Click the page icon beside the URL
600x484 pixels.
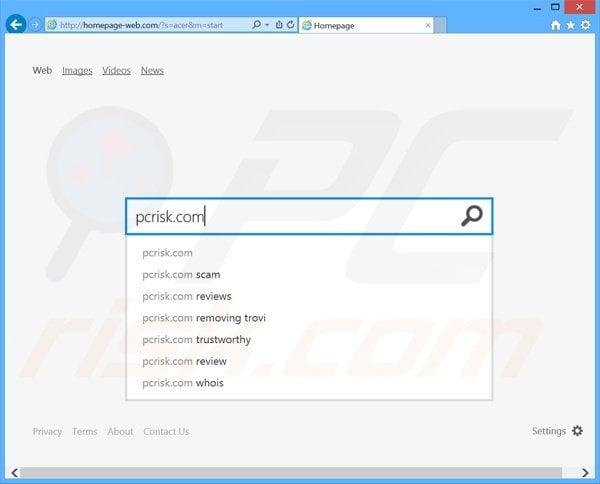click(52, 25)
